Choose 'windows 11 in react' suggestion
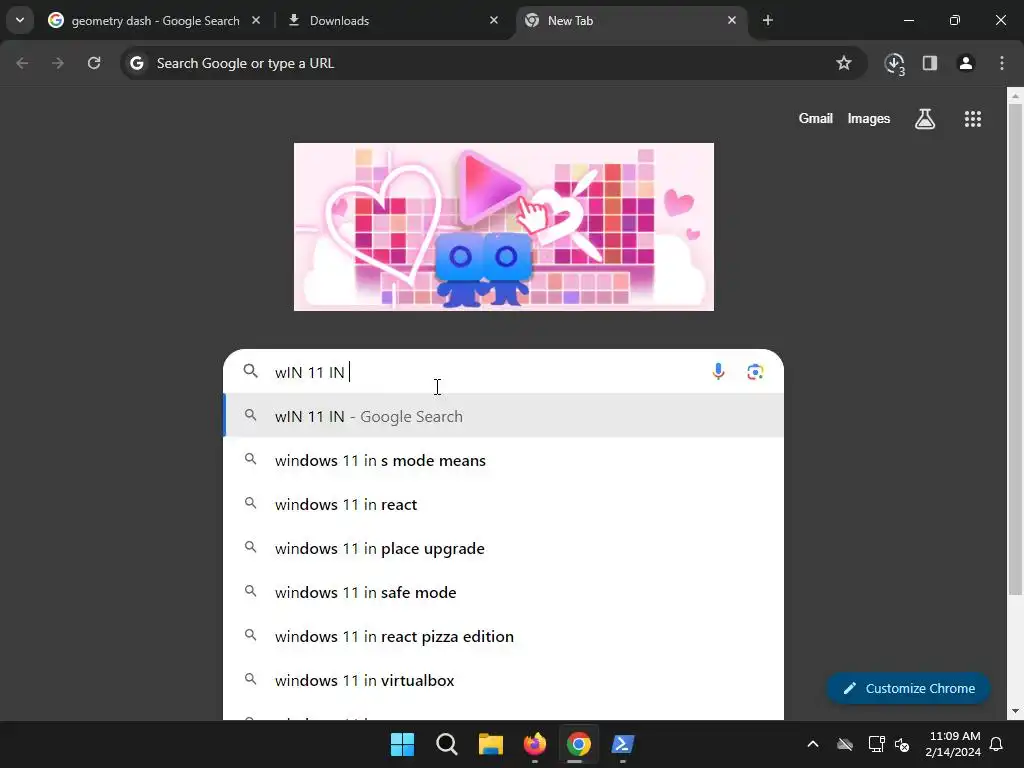 [504, 504]
